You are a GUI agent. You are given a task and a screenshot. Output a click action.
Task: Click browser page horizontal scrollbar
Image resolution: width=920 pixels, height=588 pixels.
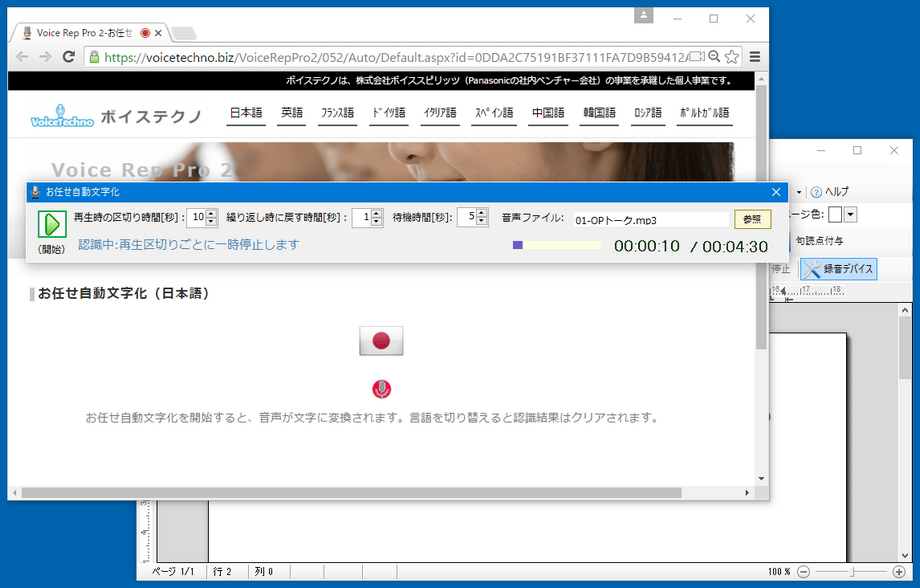coord(351,493)
